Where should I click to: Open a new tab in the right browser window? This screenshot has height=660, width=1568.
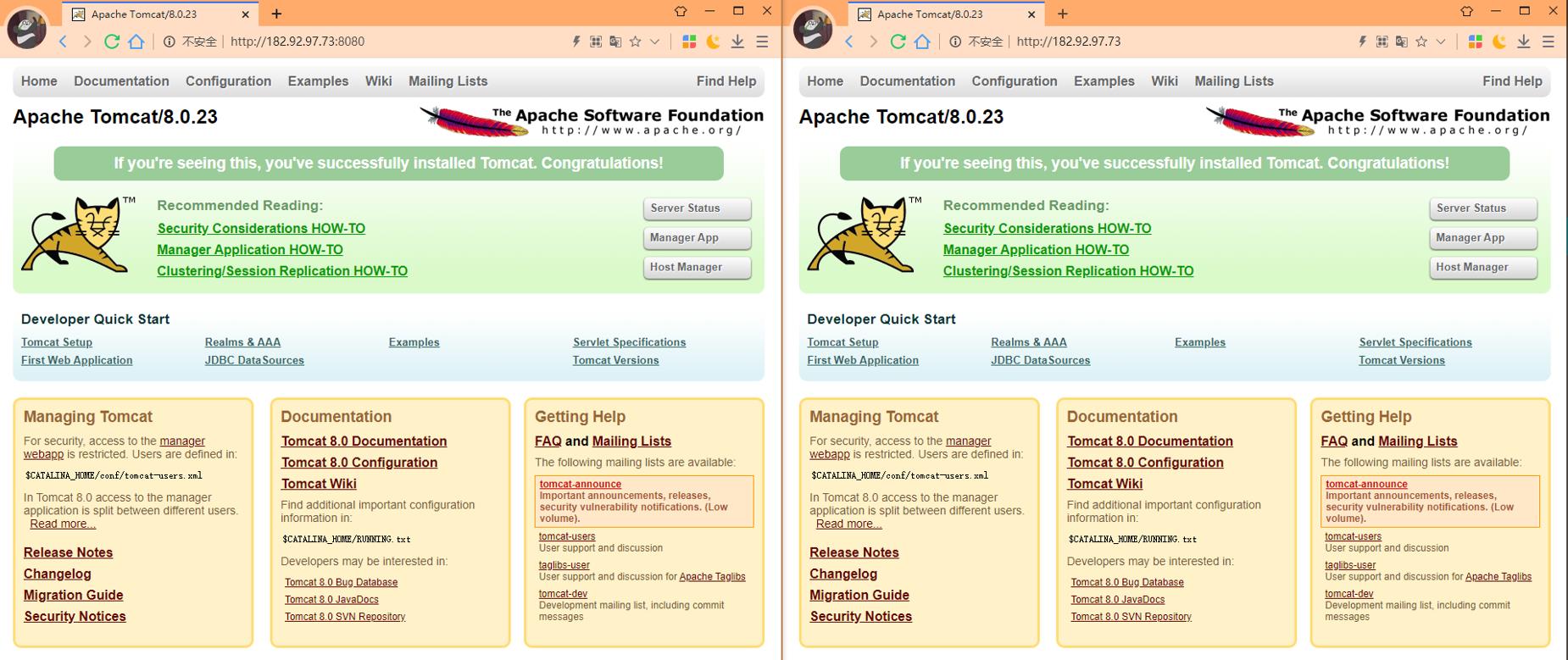(1063, 14)
